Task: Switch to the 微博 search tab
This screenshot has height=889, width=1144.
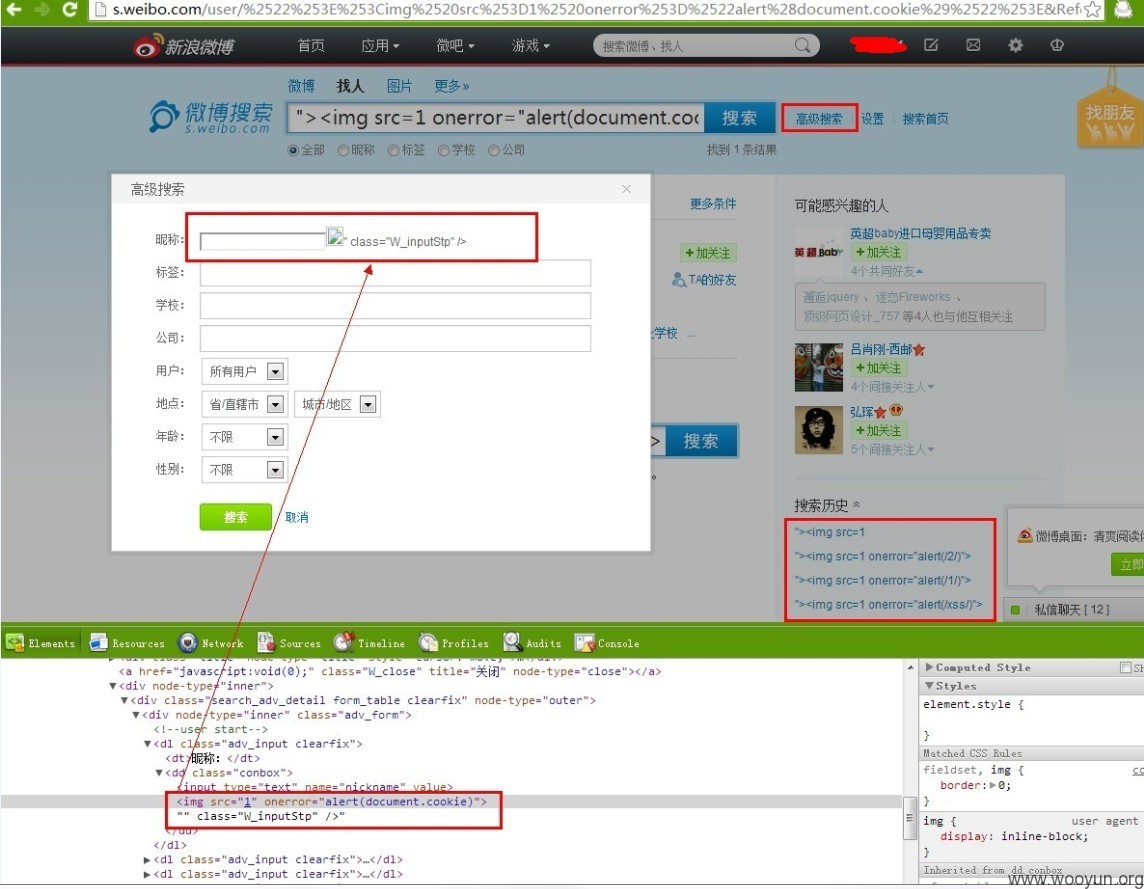Action: 301,86
